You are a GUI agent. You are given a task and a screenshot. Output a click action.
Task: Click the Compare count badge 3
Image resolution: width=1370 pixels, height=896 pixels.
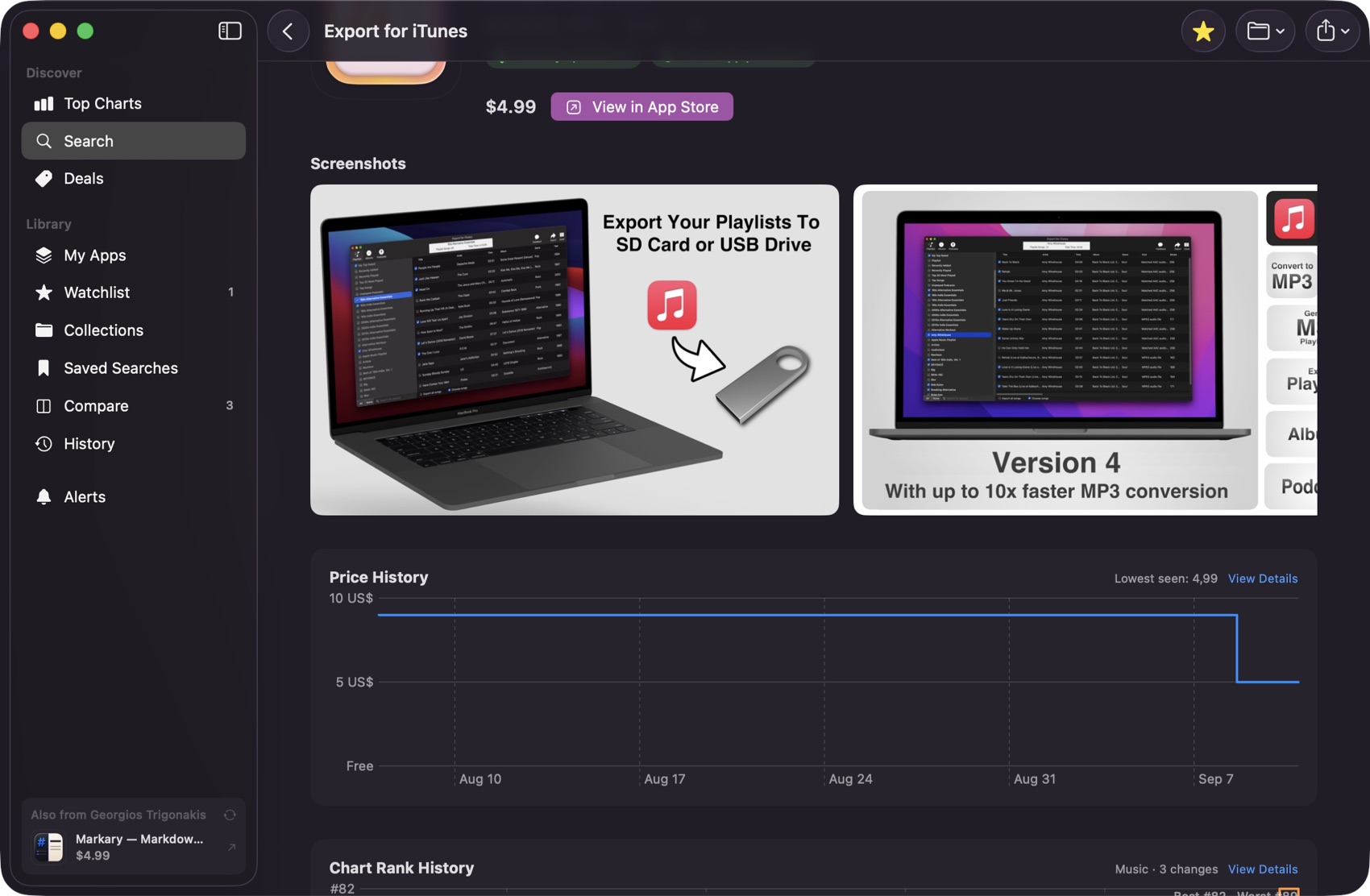click(230, 406)
